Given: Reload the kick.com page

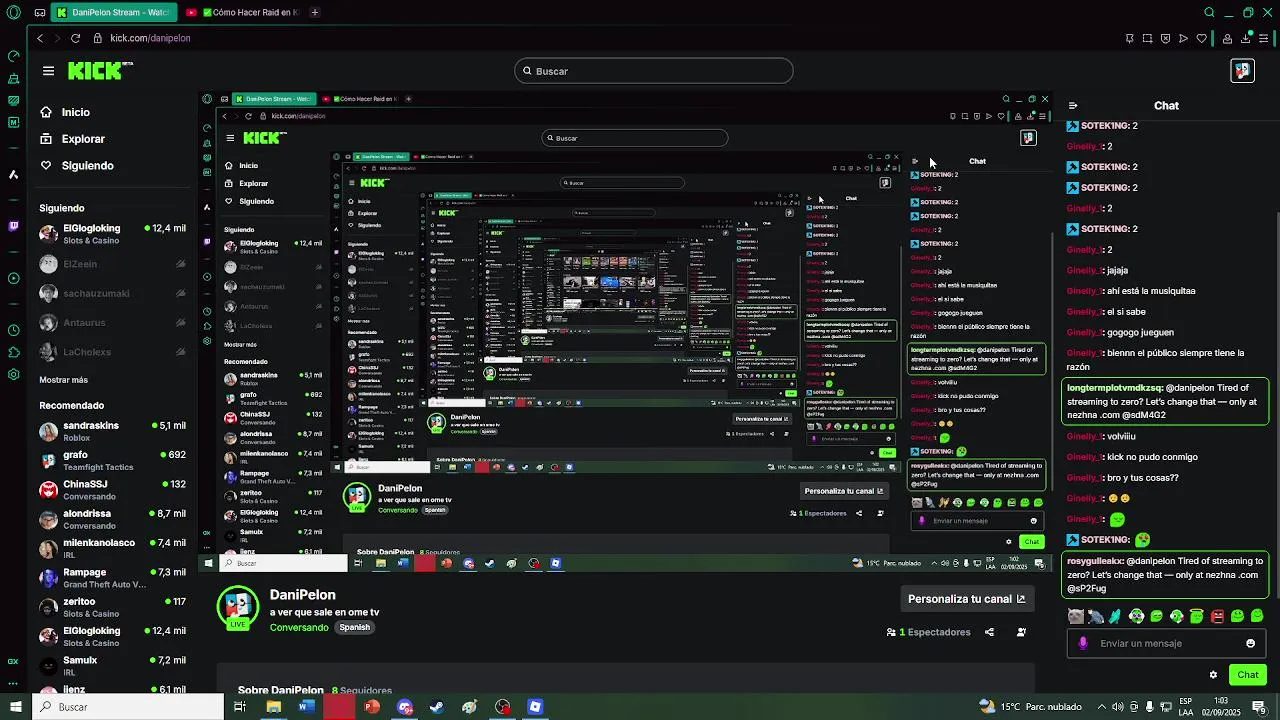Looking at the screenshot, I should coord(75,38).
